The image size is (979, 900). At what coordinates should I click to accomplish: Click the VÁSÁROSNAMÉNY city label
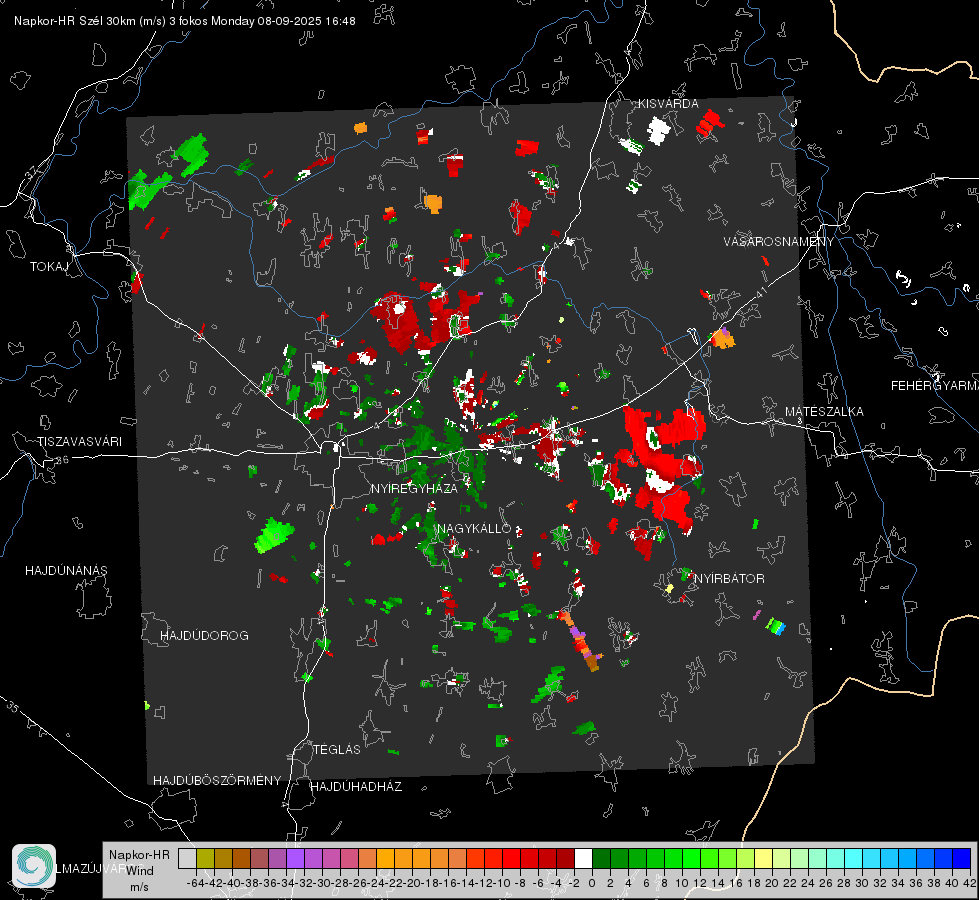[x=779, y=242]
